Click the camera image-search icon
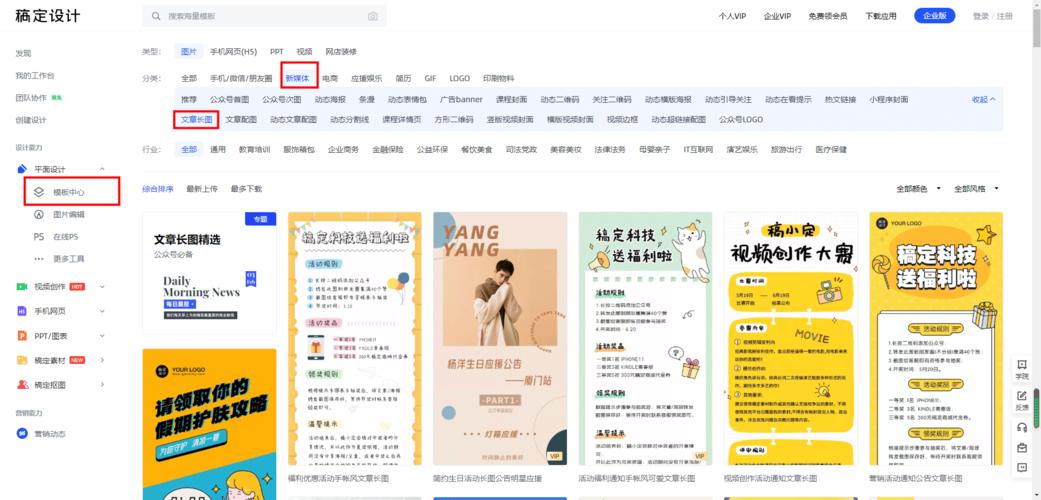The height and width of the screenshot is (500, 1041). [372, 16]
